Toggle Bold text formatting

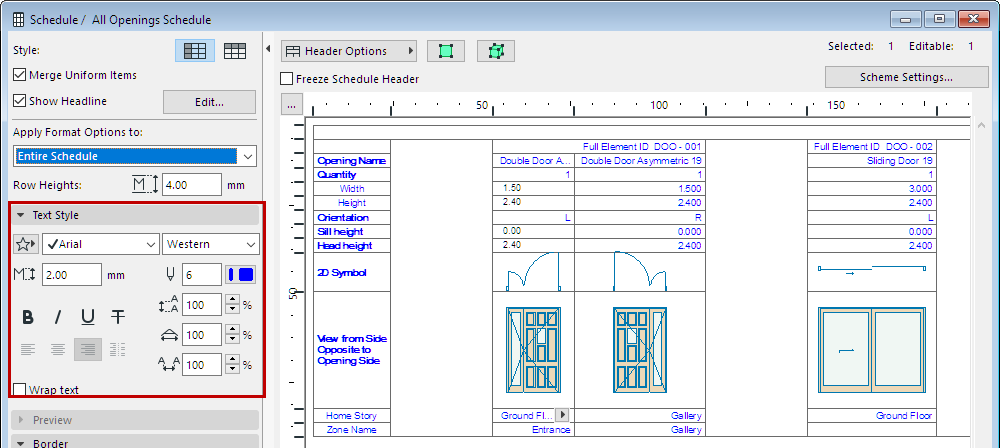tap(28, 317)
